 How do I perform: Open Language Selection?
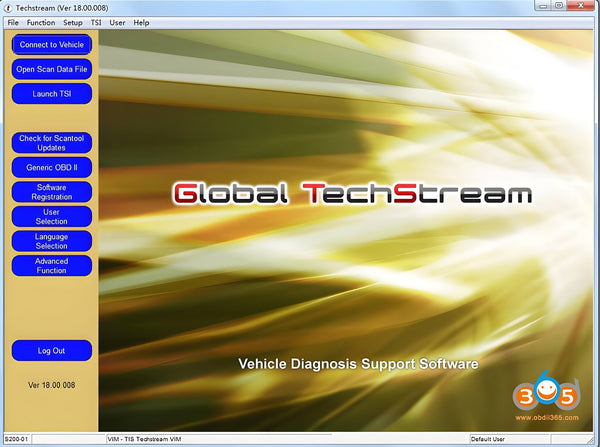[x=52, y=241]
